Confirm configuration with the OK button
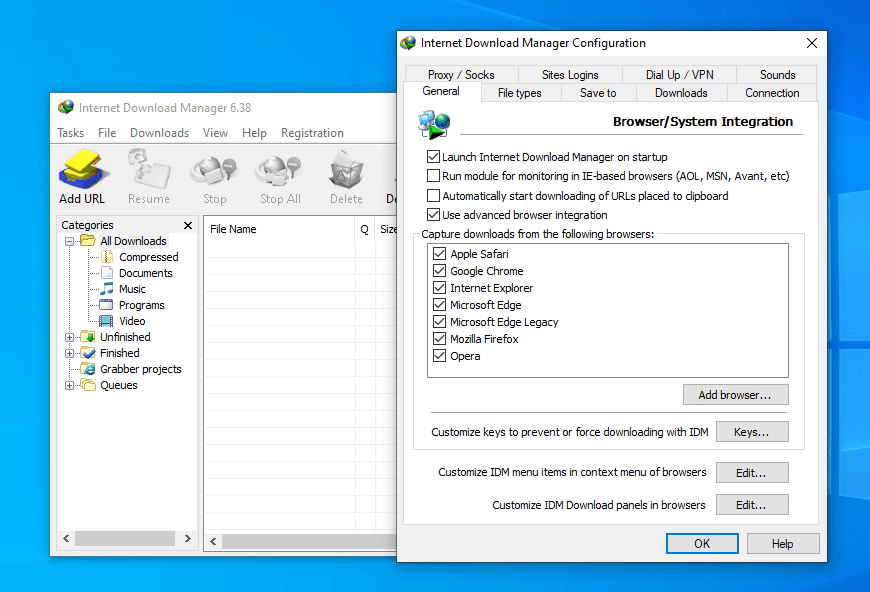 [x=702, y=543]
